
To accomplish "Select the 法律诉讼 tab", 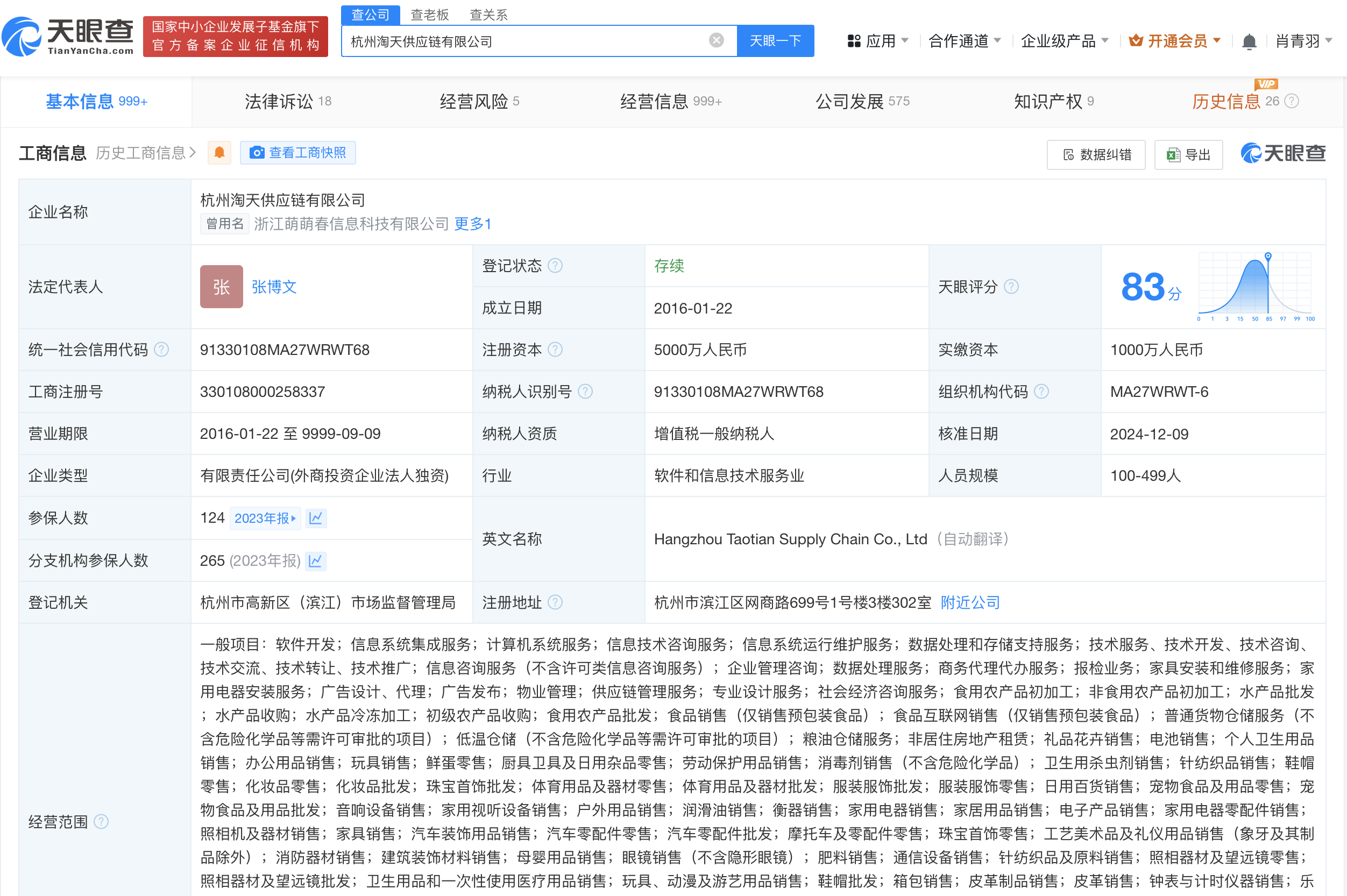I will 288,101.
